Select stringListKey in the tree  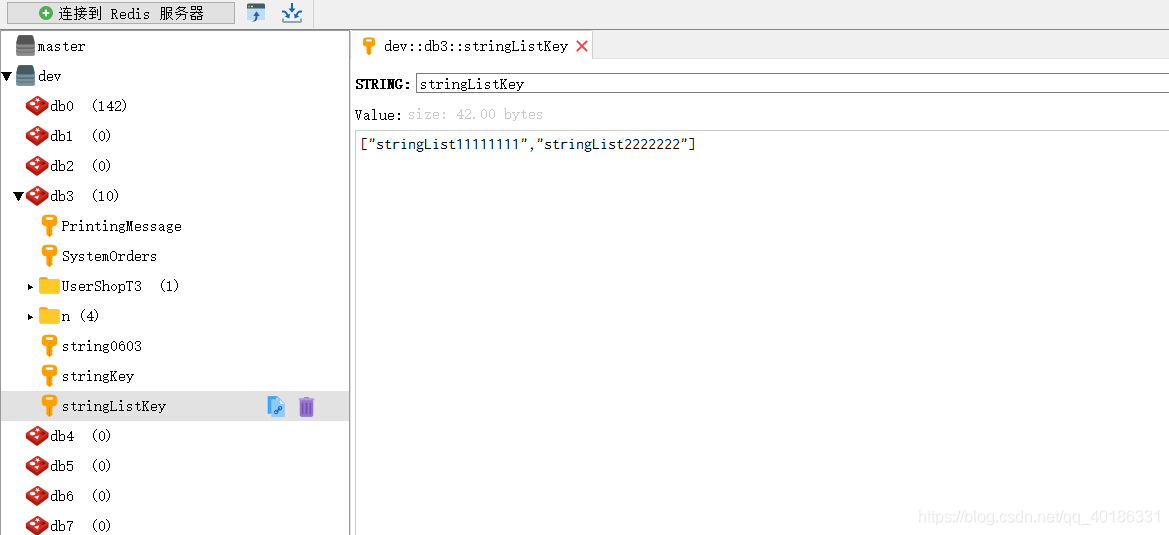click(113, 406)
